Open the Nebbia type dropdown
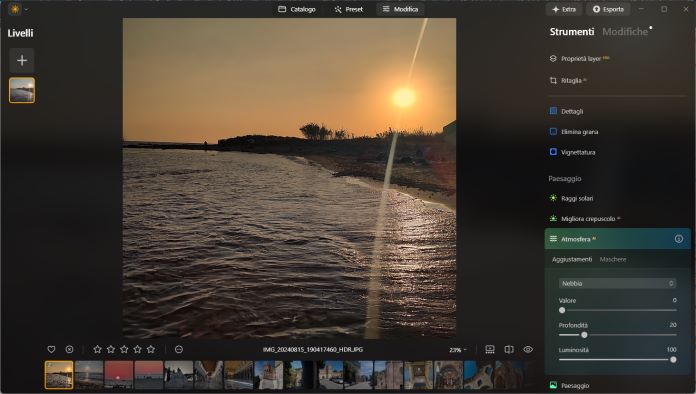The height and width of the screenshot is (394, 696). click(617, 283)
